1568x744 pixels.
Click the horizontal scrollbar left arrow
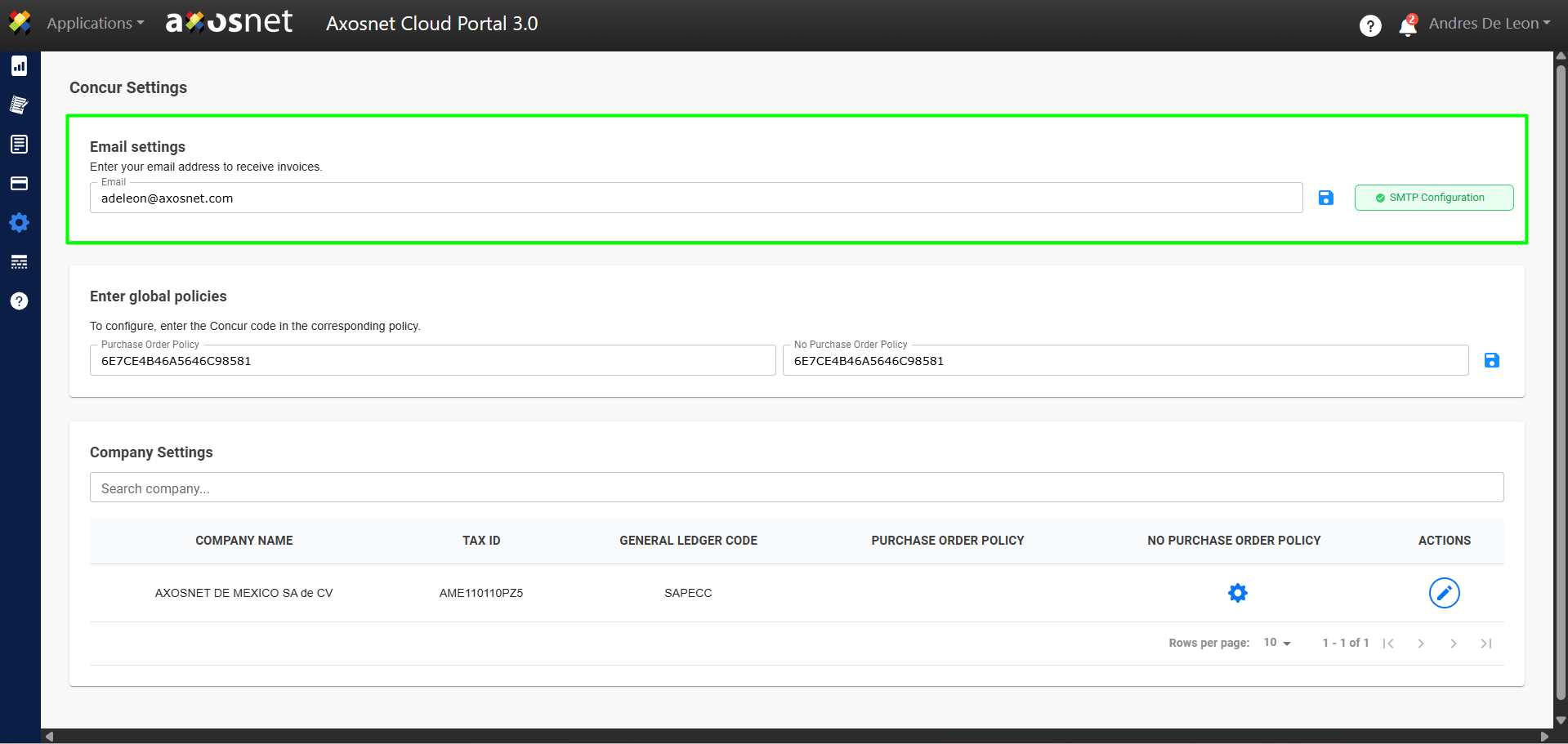(49, 736)
